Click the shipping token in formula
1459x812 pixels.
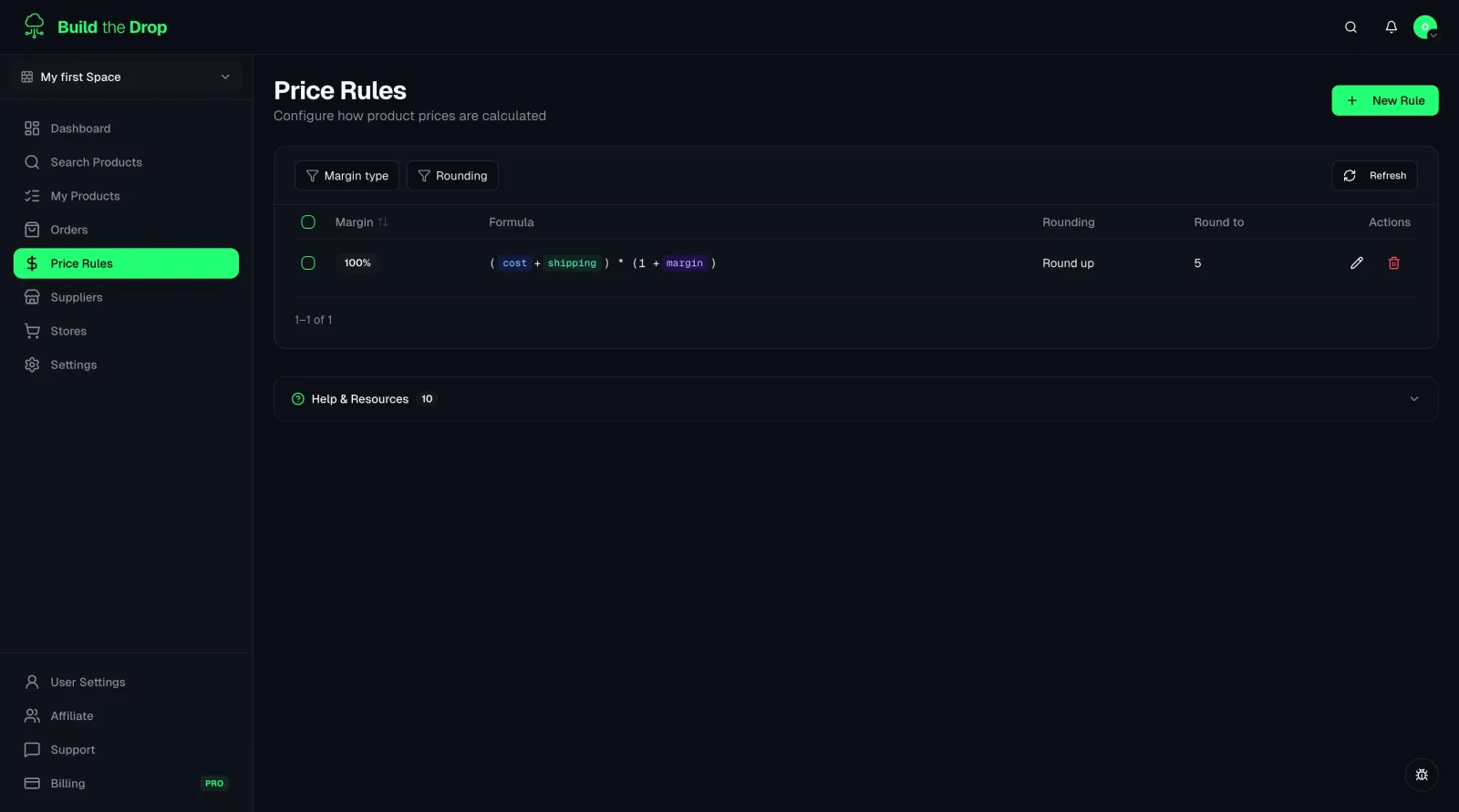point(572,263)
